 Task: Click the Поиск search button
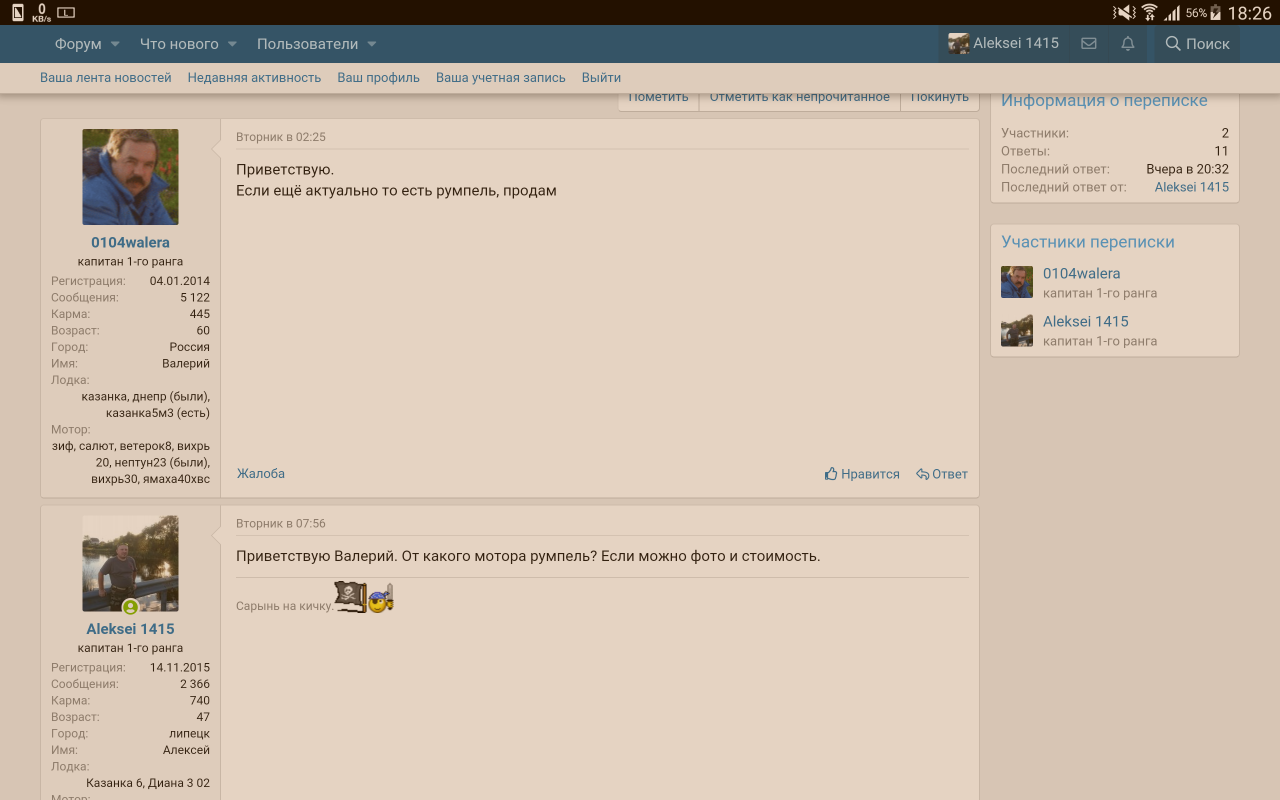point(1197,44)
